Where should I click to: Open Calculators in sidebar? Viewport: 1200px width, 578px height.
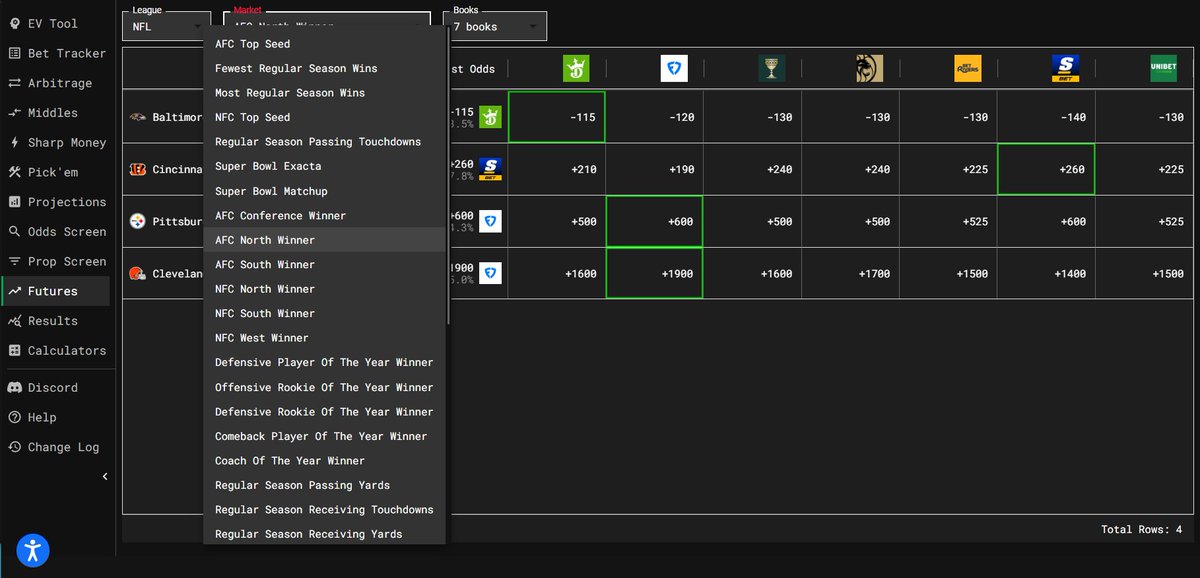57,351
